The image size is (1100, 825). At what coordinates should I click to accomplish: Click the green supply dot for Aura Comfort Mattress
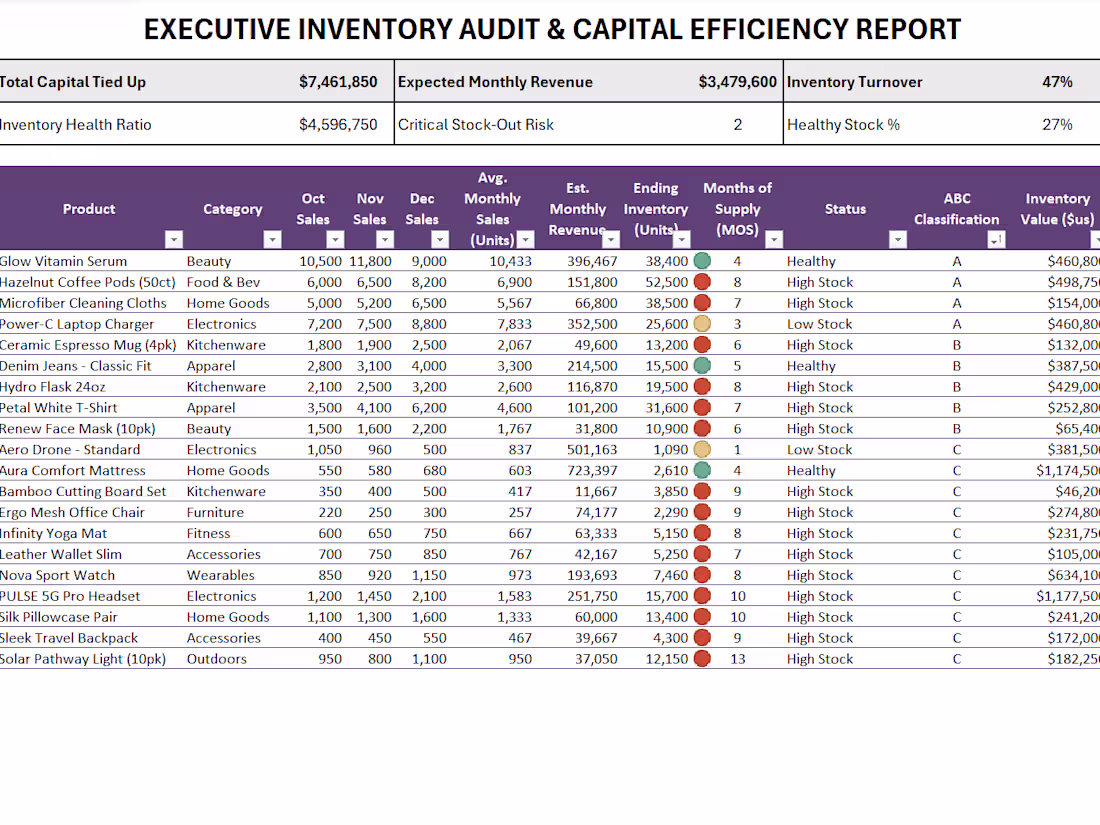702,470
